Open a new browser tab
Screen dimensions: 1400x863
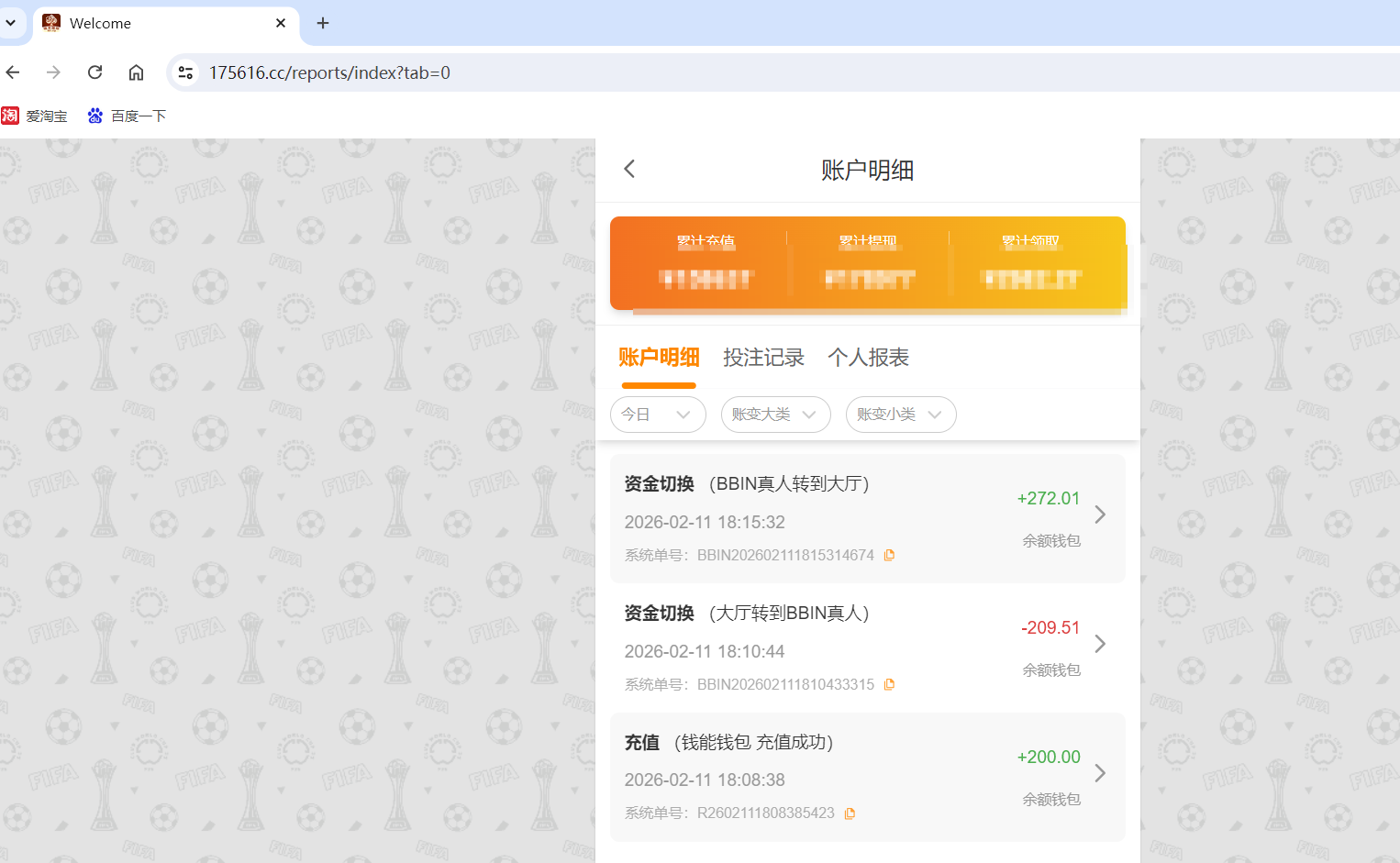(322, 23)
